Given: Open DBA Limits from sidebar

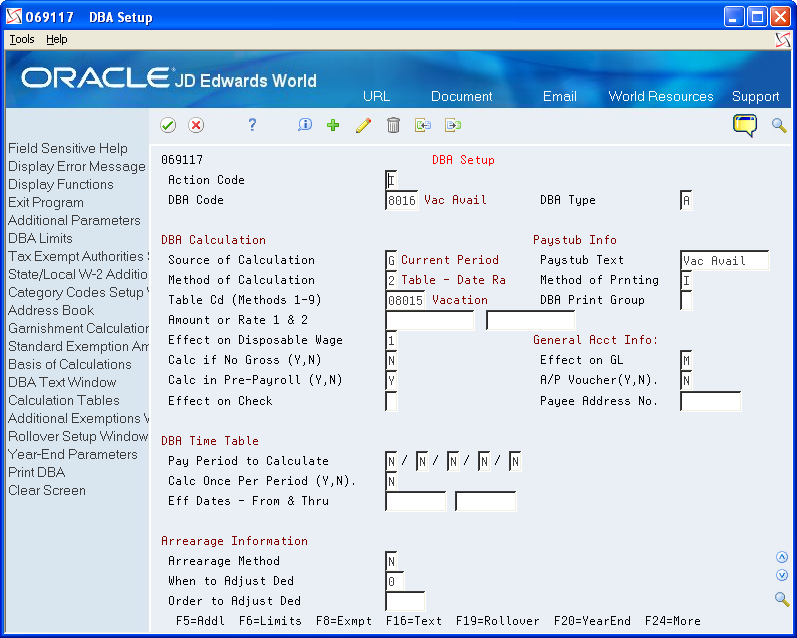Looking at the screenshot, I should pos(40,238).
